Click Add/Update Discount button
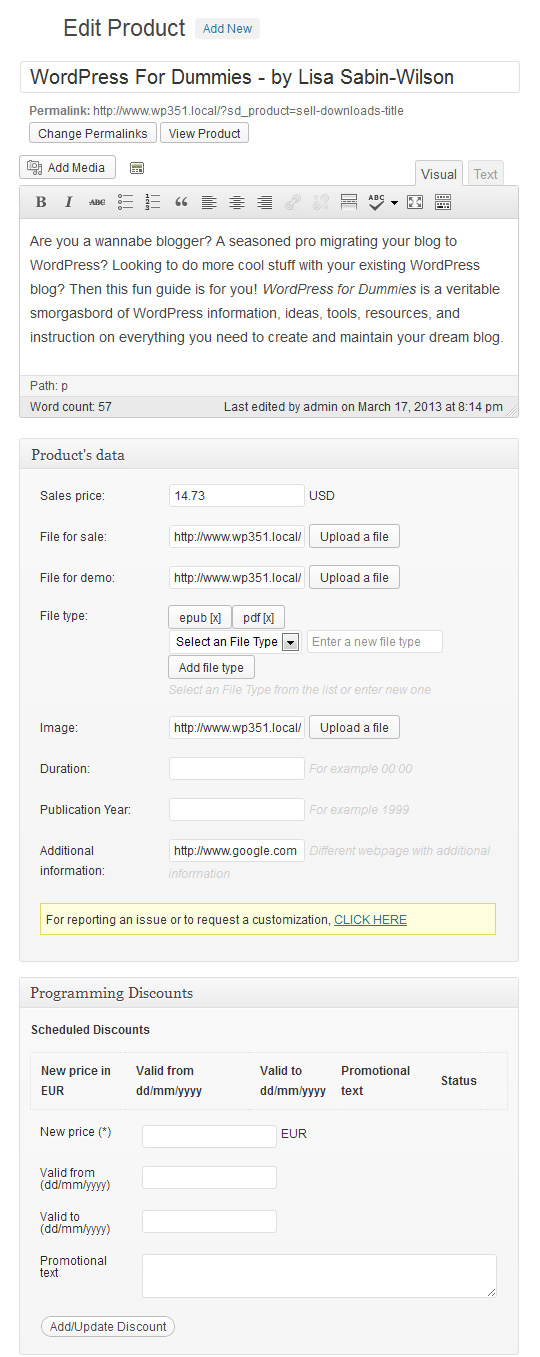 108,1327
